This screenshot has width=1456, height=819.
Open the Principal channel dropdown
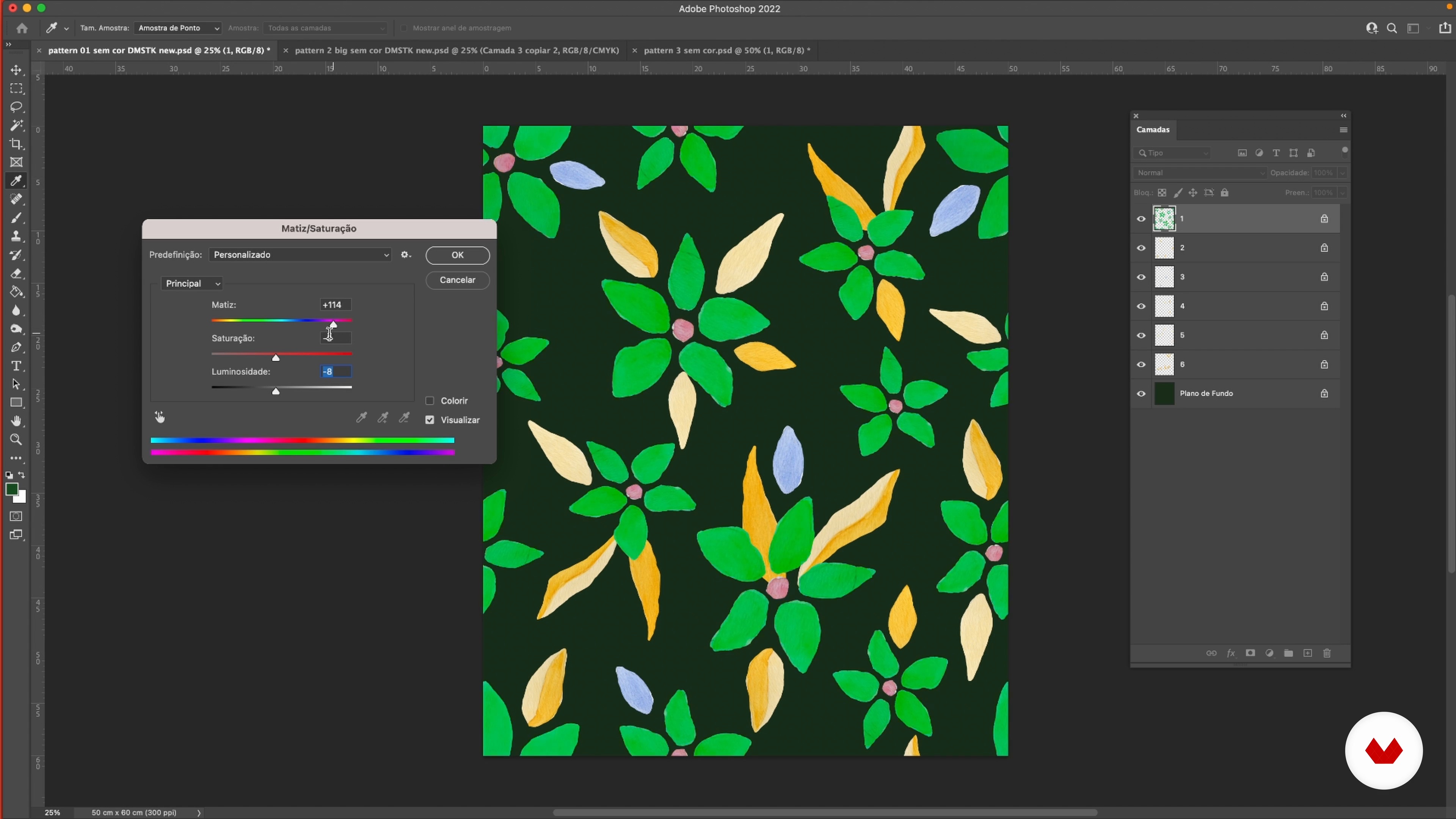tap(191, 284)
